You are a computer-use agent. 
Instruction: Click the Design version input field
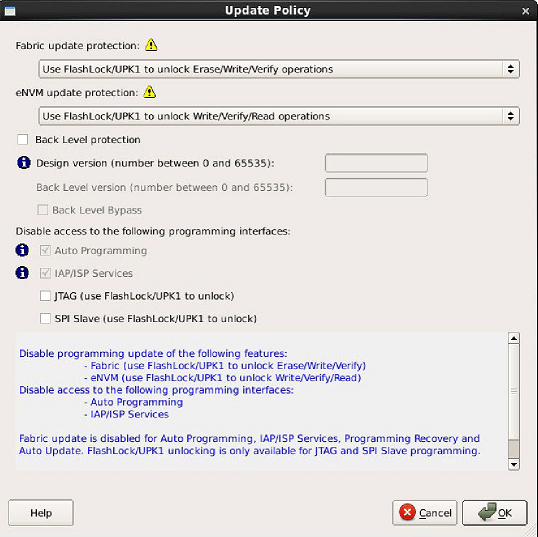pos(376,163)
